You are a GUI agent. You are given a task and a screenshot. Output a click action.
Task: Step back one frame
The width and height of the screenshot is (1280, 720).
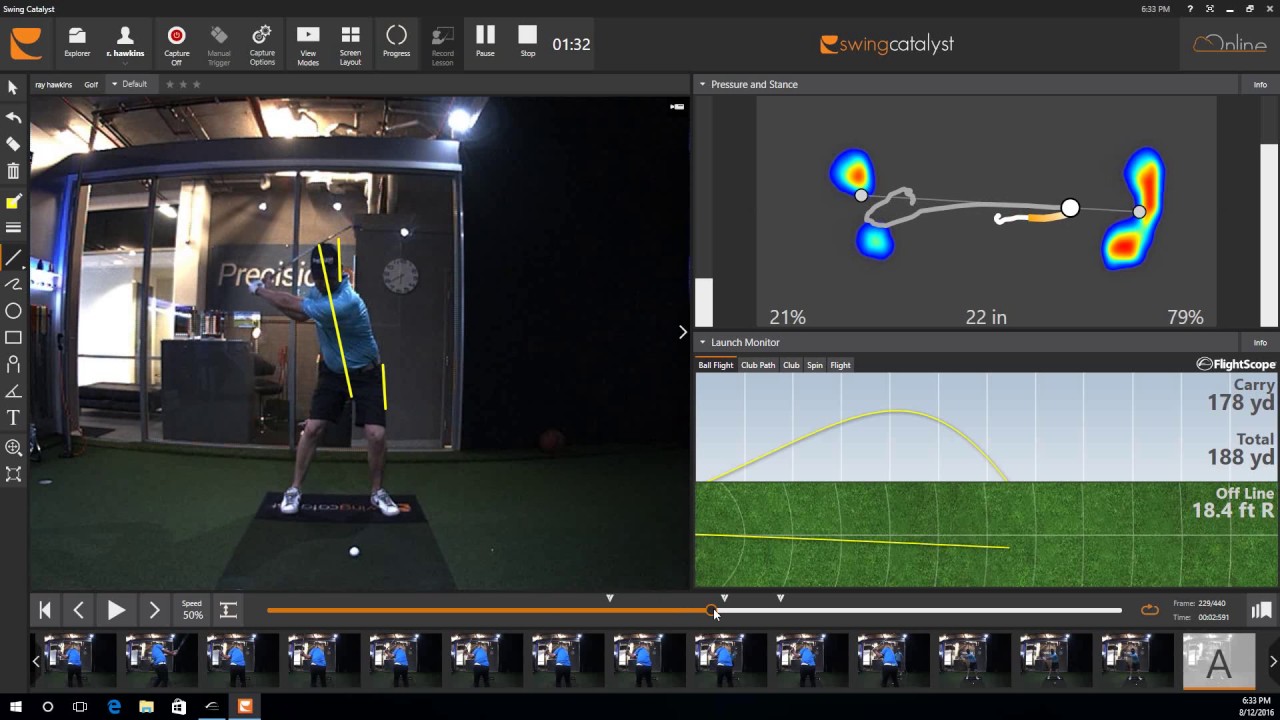[79, 610]
